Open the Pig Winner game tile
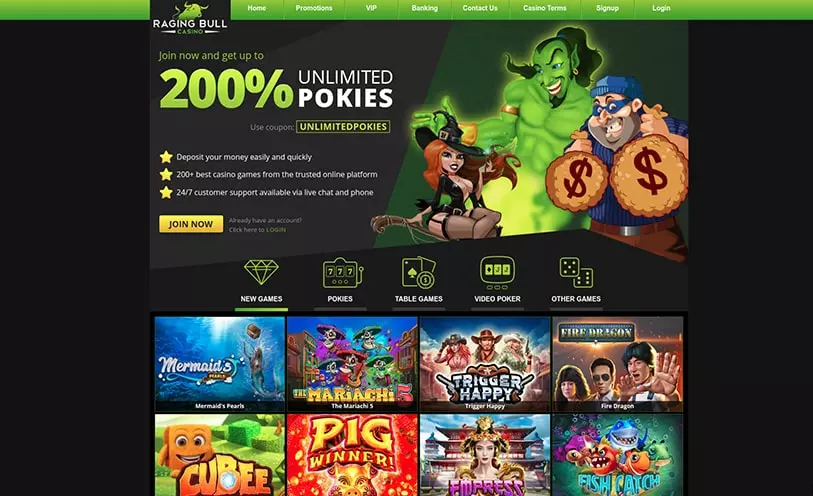Viewport: 813px width, 496px height. (352, 455)
